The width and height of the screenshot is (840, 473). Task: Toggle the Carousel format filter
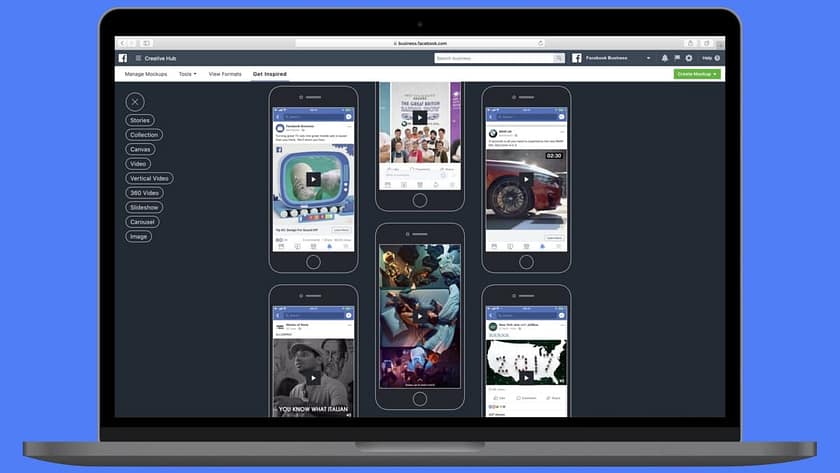(x=142, y=222)
